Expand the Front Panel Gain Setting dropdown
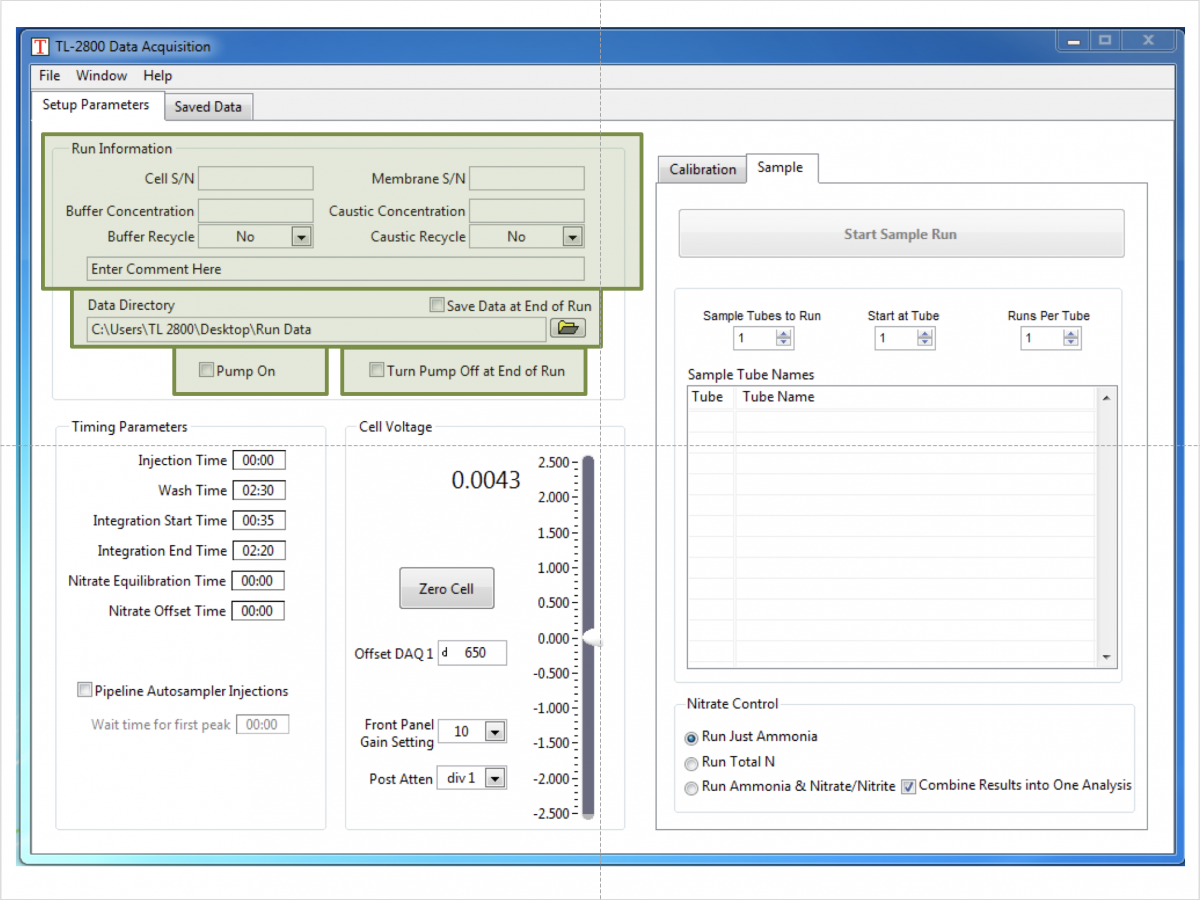Image resolution: width=1200 pixels, height=900 pixels. (495, 732)
